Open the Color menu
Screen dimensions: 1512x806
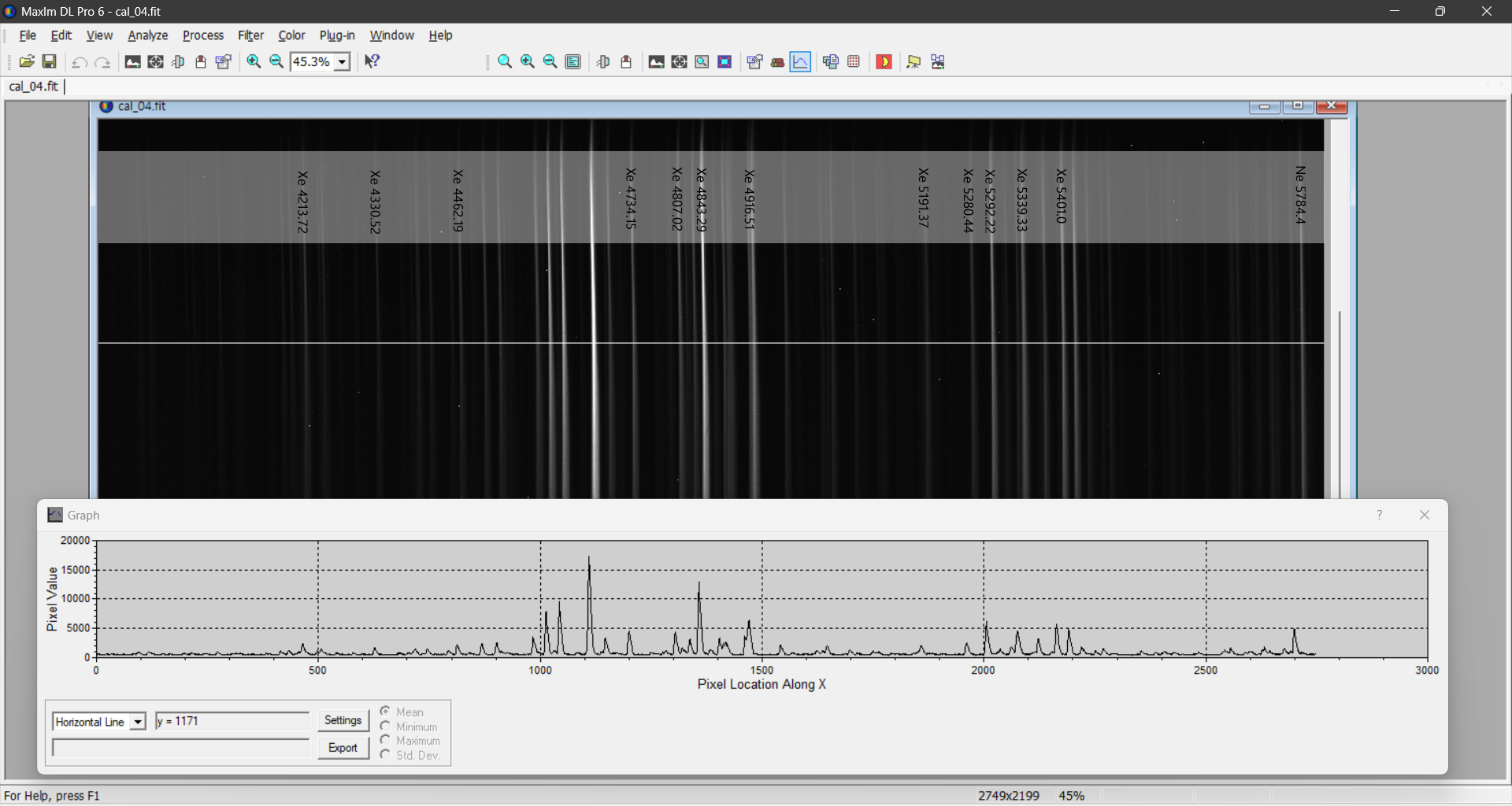tap(291, 35)
